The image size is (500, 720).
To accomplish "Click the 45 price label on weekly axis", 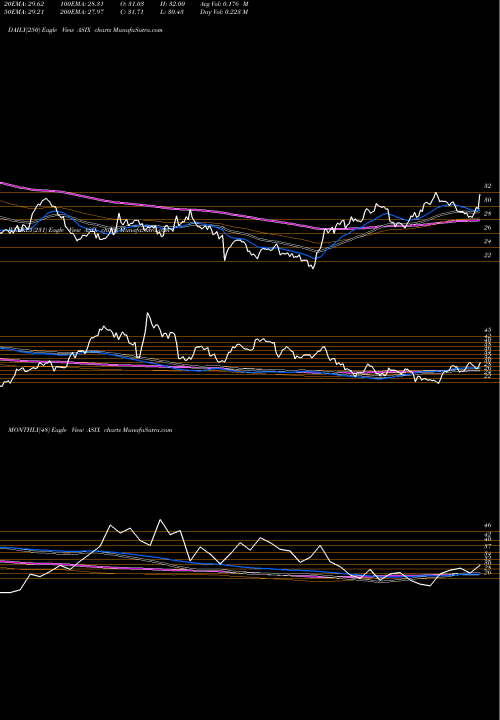I will 488,330.
